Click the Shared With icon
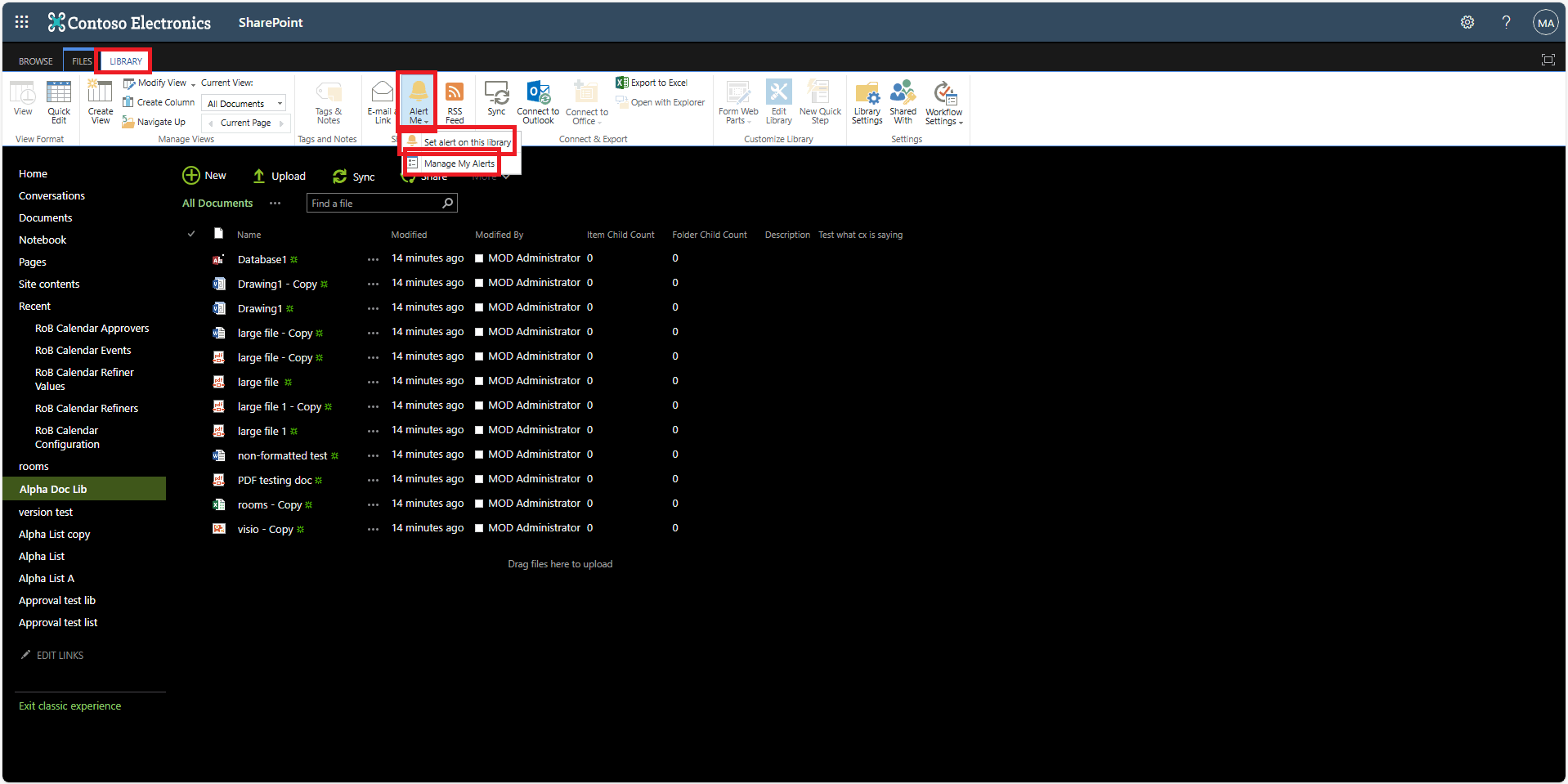This screenshot has height=784, width=1568. click(x=903, y=102)
